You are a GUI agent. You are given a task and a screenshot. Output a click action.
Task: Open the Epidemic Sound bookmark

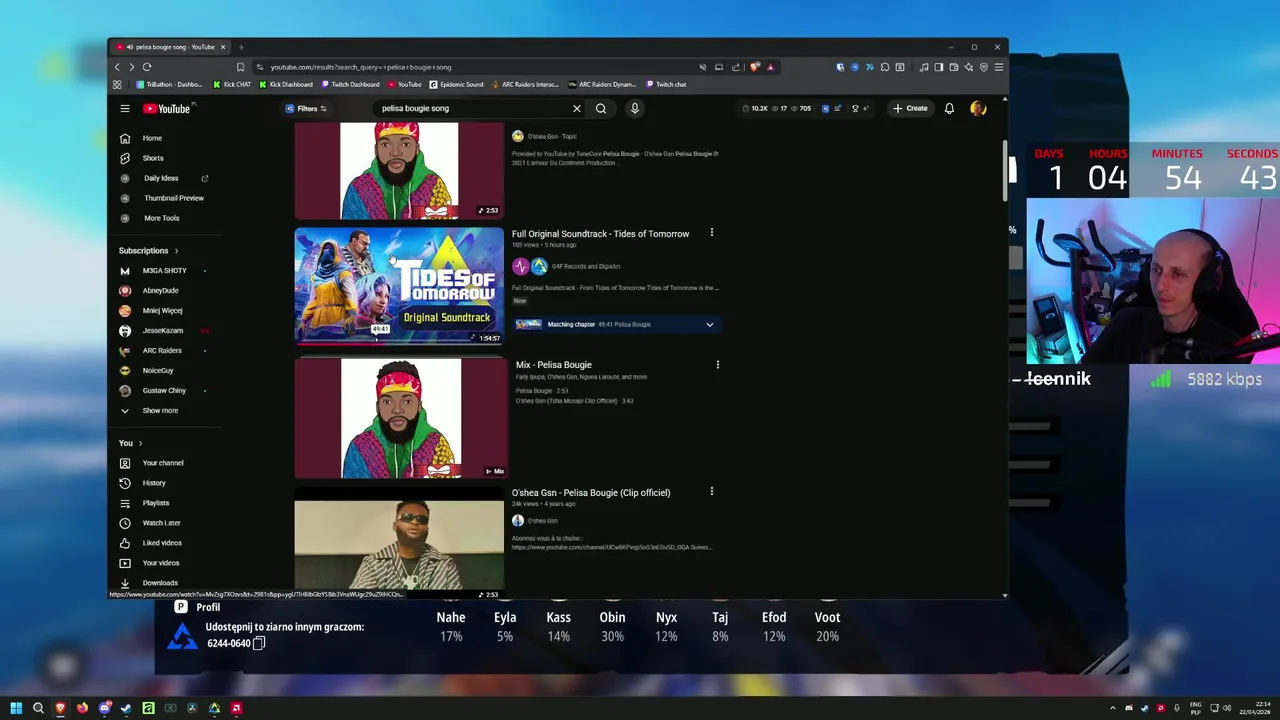456,85
